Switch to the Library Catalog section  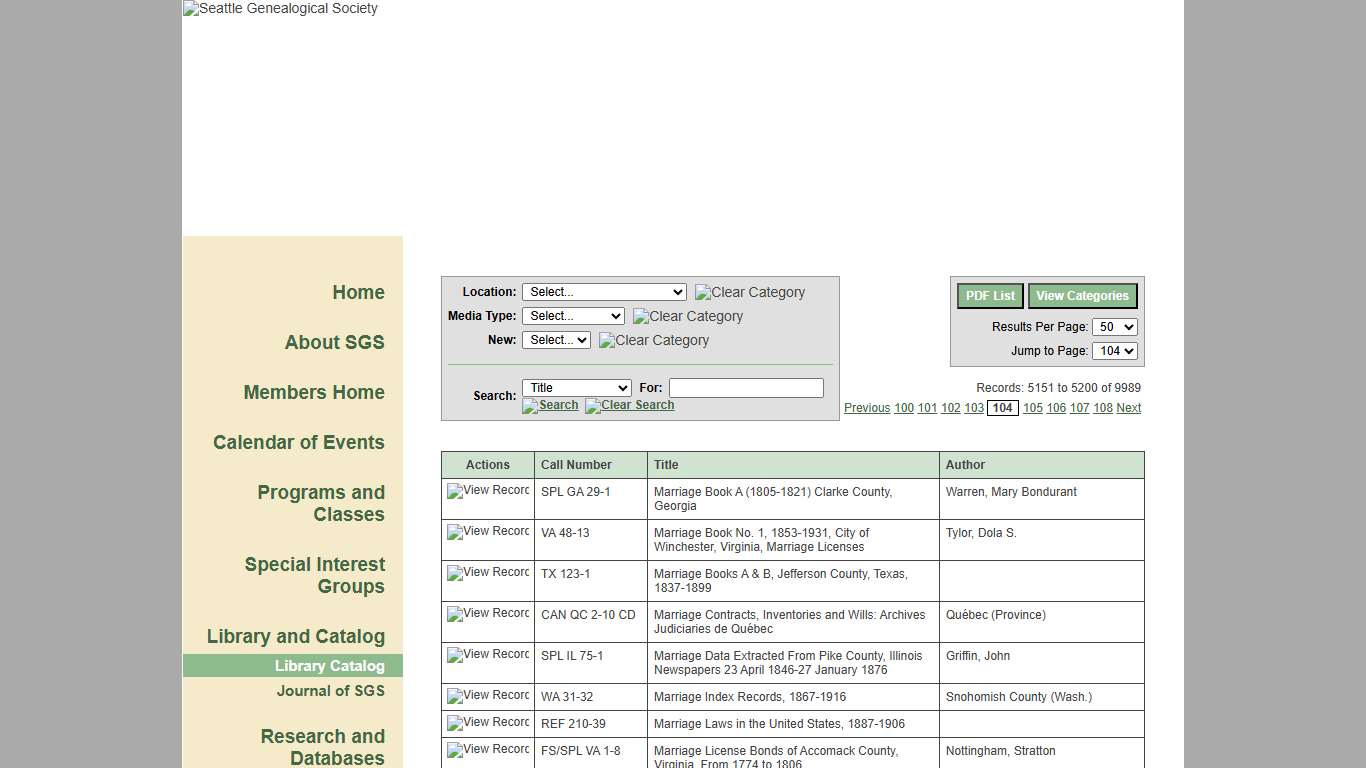(331, 665)
